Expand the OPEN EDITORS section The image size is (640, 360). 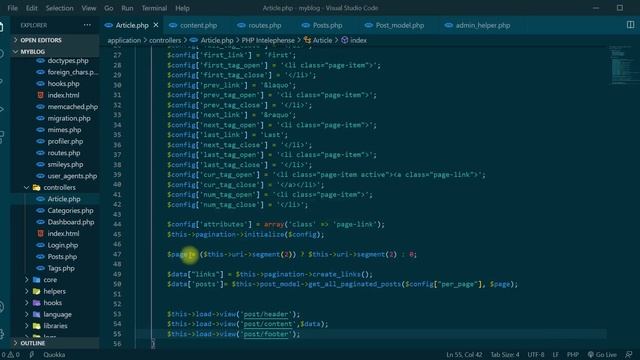coord(55,40)
